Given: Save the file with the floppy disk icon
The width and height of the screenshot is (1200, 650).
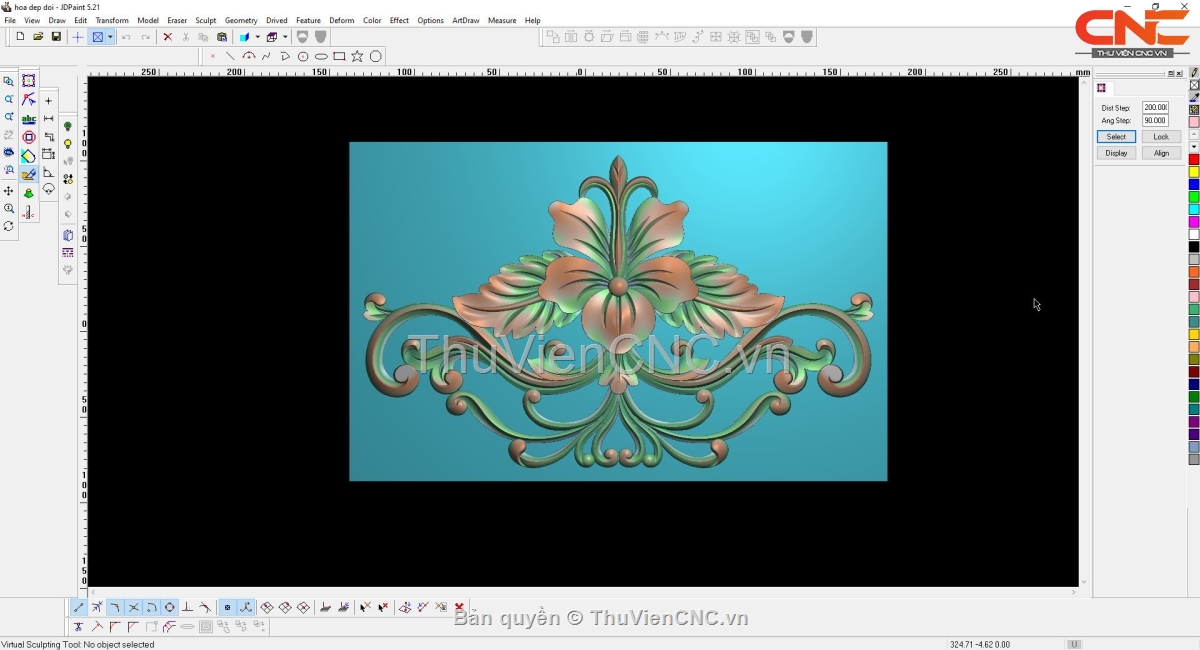Looking at the screenshot, I should click(x=56, y=37).
